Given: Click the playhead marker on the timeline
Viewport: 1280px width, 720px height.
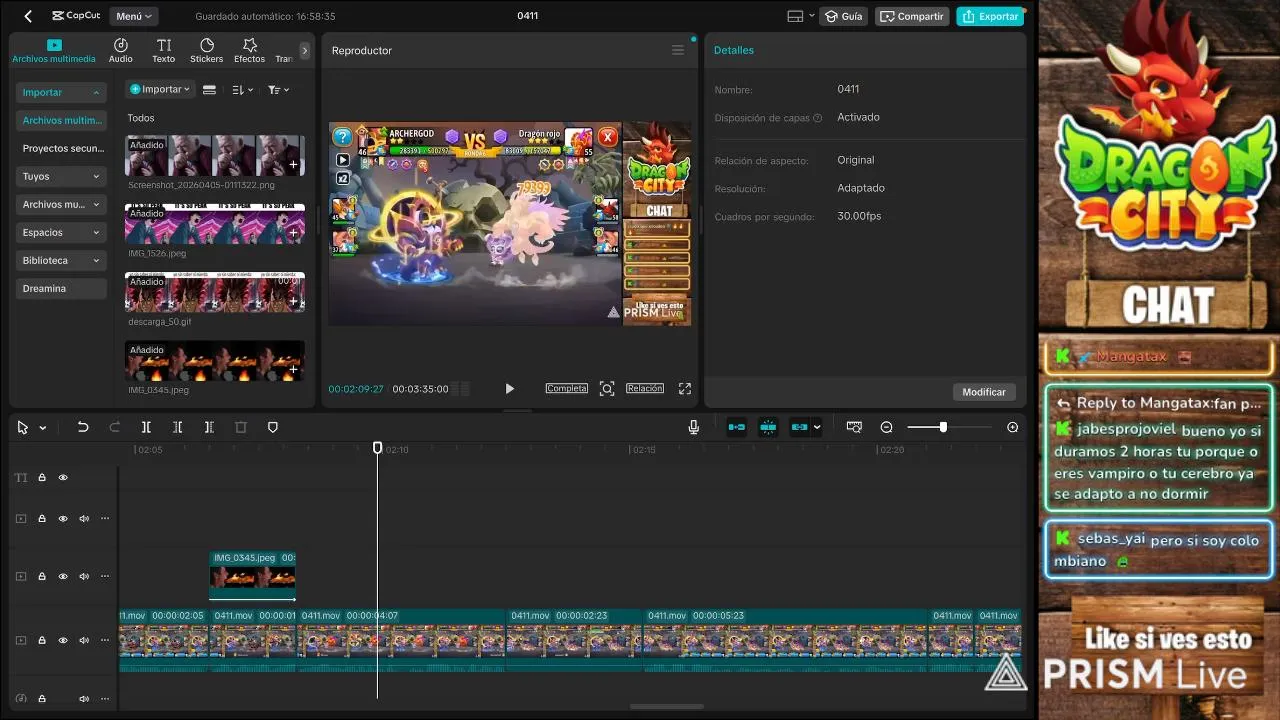Looking at the screenshot, I should point(378,448).
